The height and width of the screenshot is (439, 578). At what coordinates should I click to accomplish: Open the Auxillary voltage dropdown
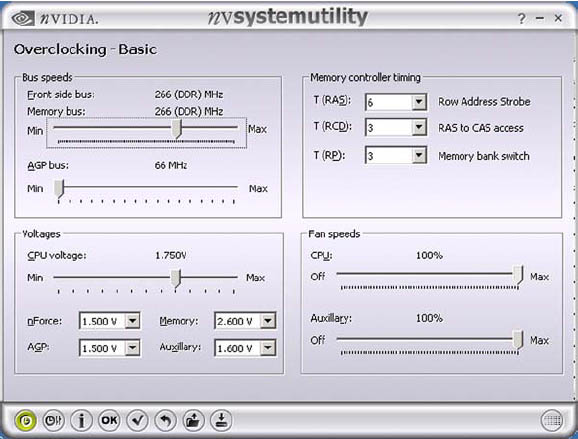(x=268, y=348)
